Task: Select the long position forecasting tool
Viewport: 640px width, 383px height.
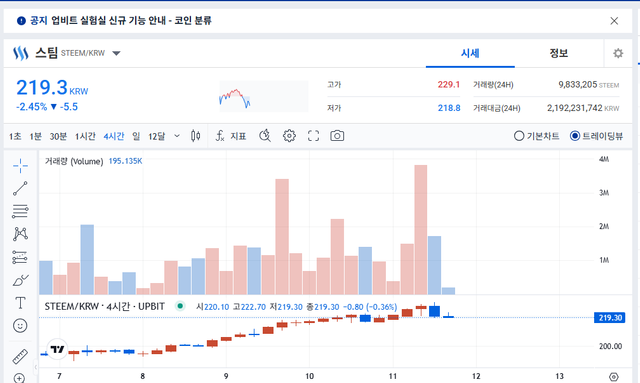Action: pyautogui.click(x=20, y=257)
